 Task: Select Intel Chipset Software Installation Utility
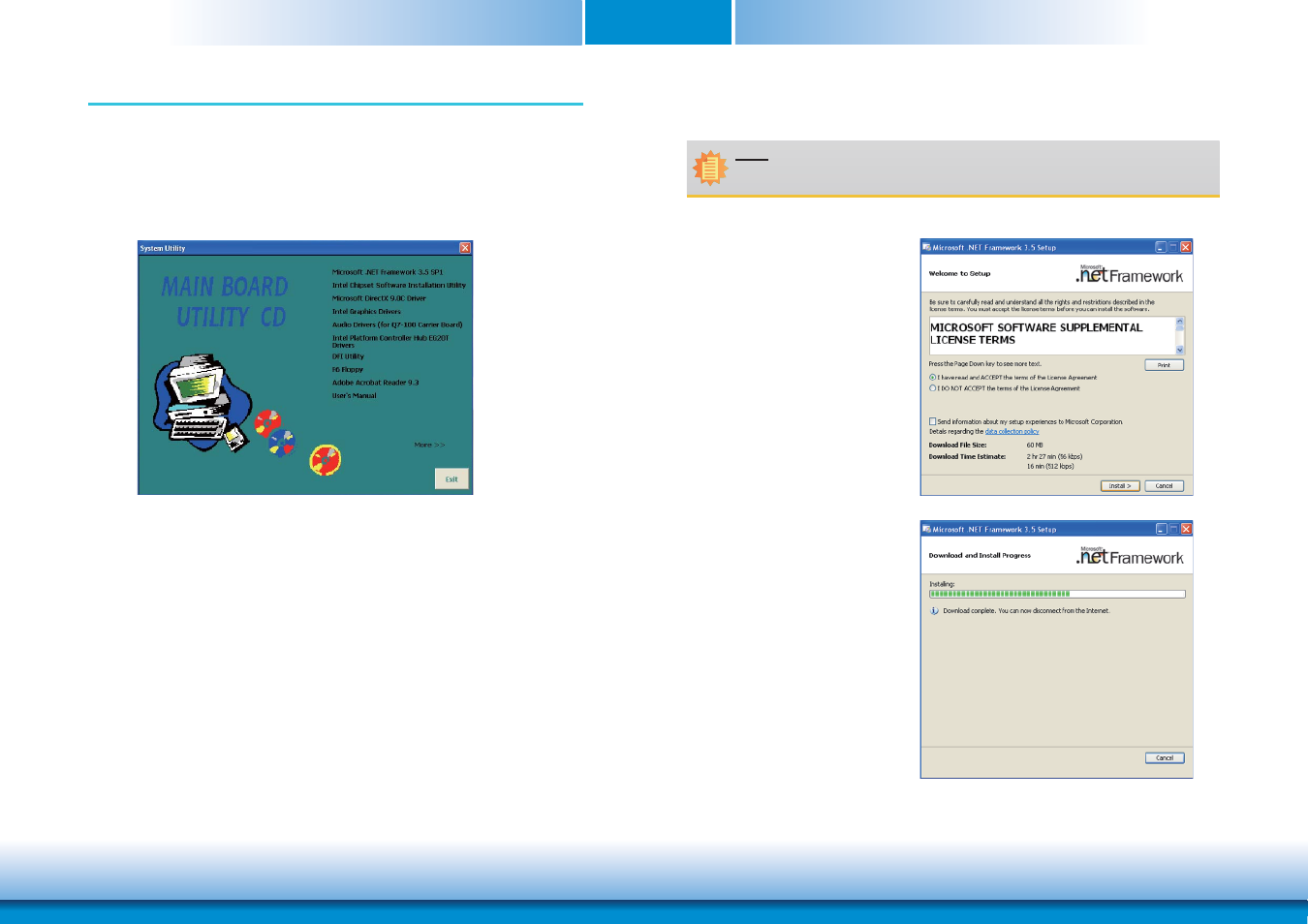399,286
